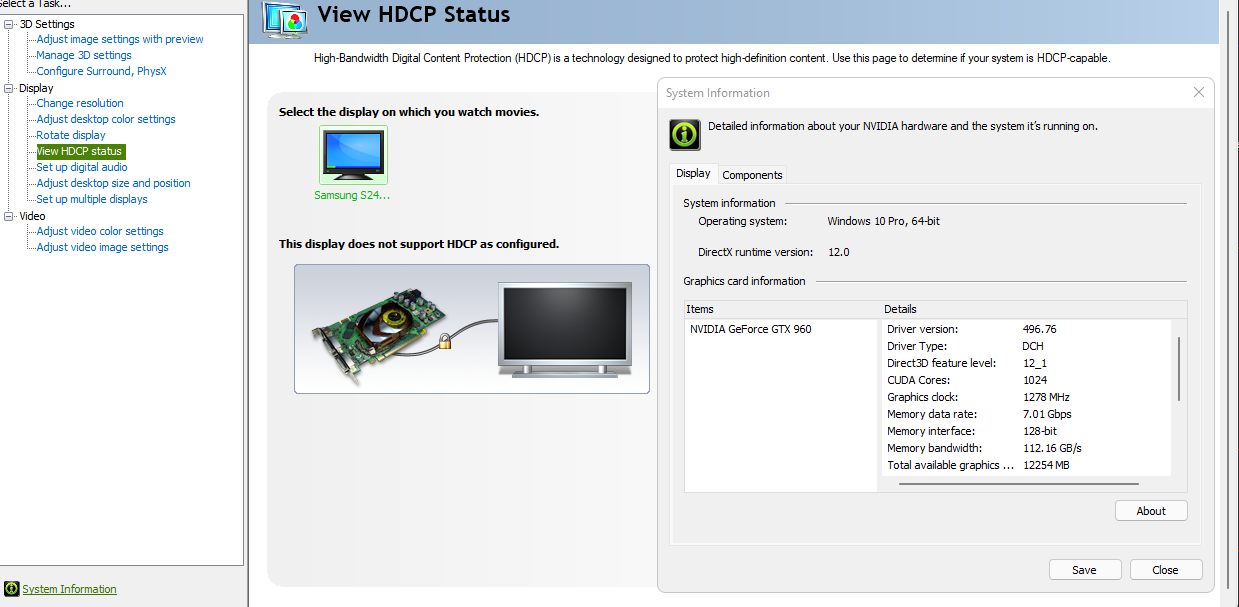Click the About button
Screen dimensions: 1239x607
(1151, 511)
